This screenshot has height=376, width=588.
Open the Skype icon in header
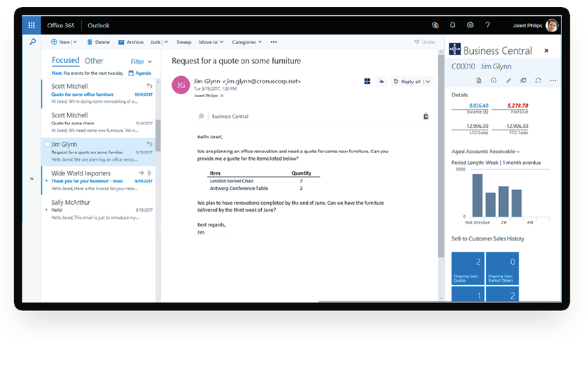point(435,25)
